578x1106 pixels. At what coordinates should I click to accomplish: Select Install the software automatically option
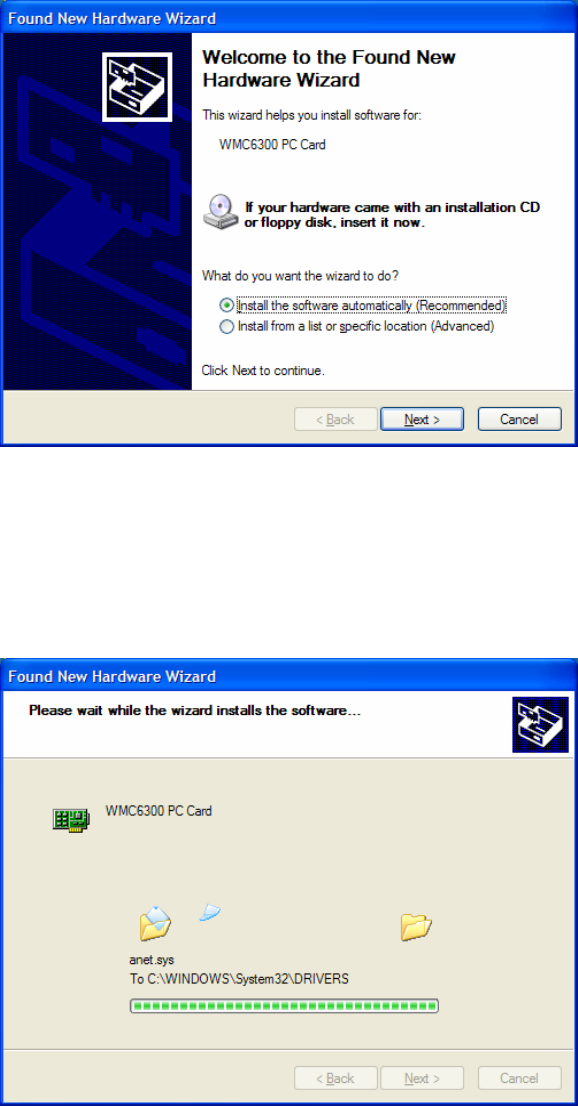[x=363, y=306]
